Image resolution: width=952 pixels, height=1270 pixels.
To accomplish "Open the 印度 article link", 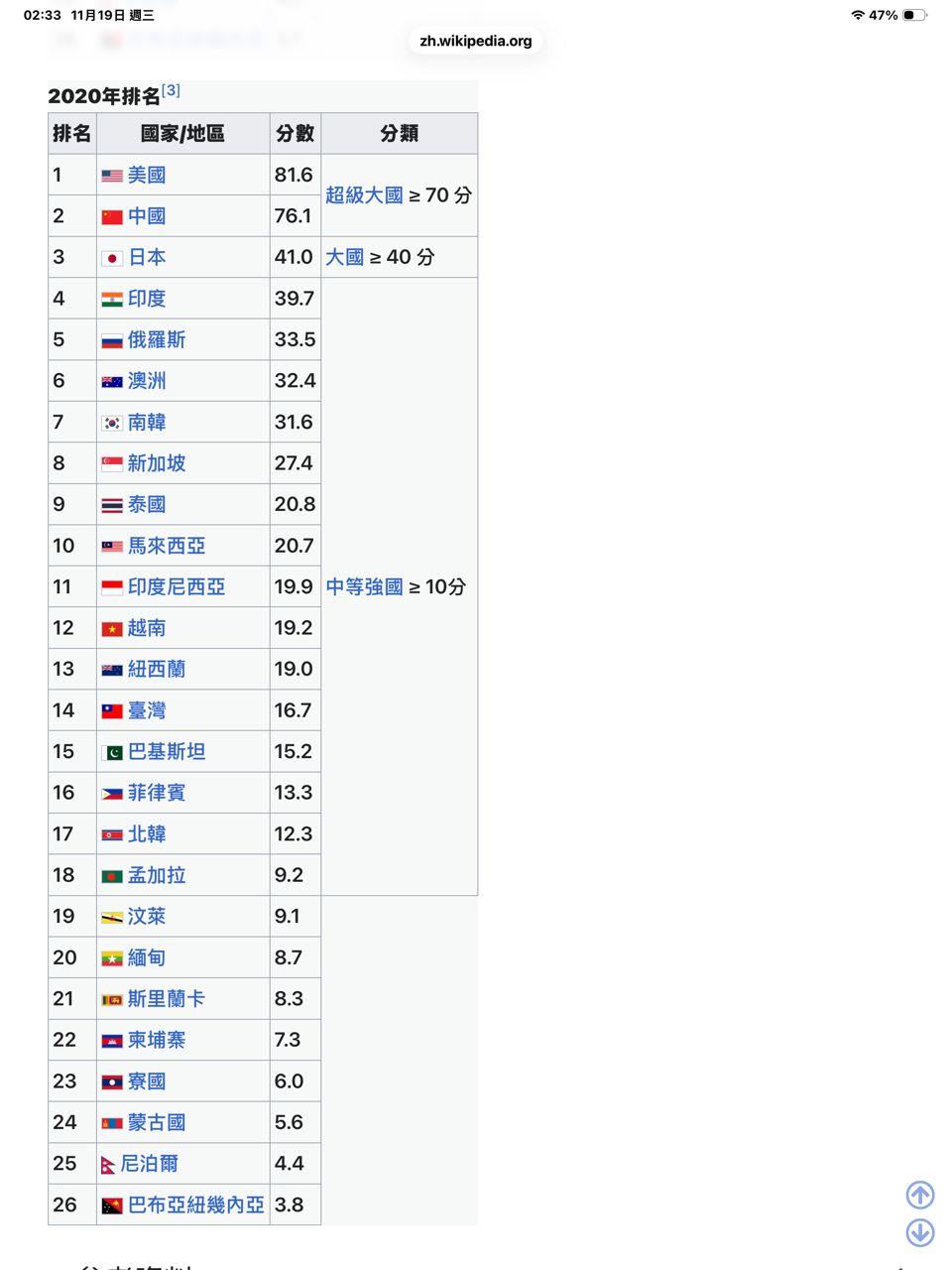I will click(147, 299).
